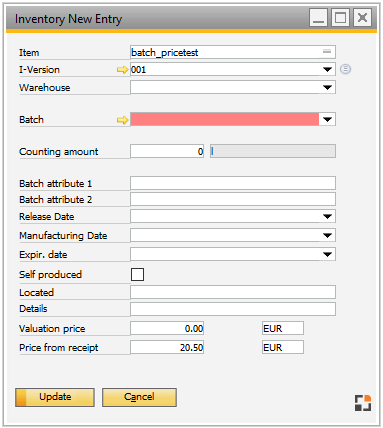The height and width of the screenshot is (428, 383).
Task: Click the Inventory New Entry title text
Action: click(68, 19)
